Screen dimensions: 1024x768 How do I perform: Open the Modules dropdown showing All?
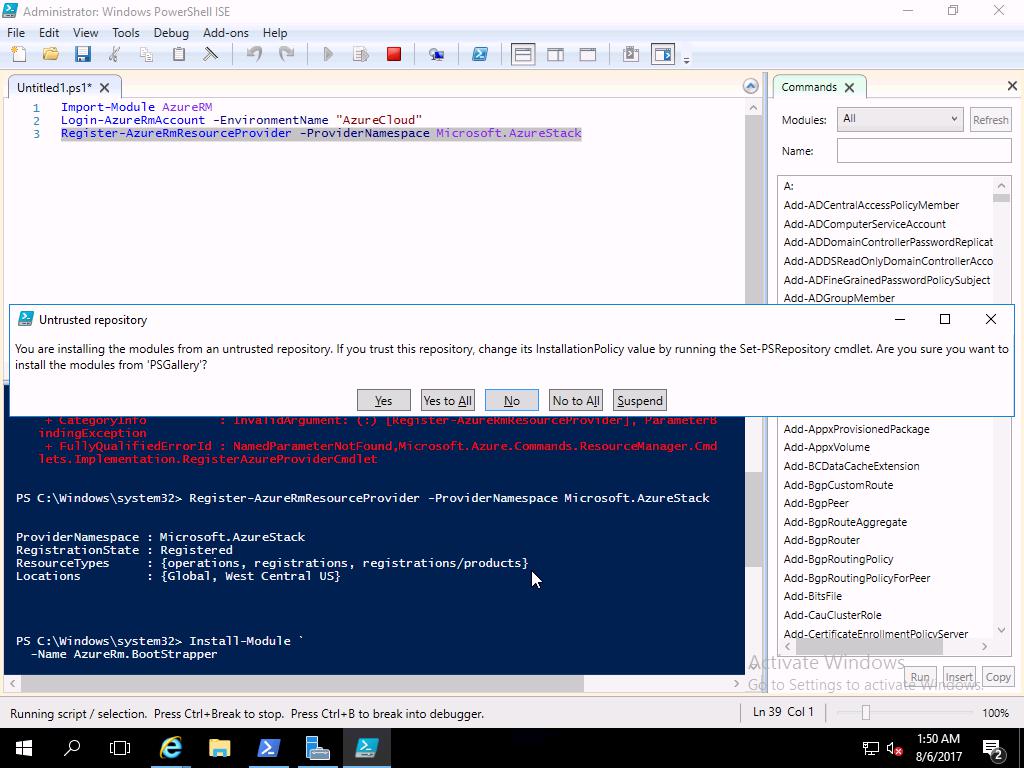(x=900, y=119)
